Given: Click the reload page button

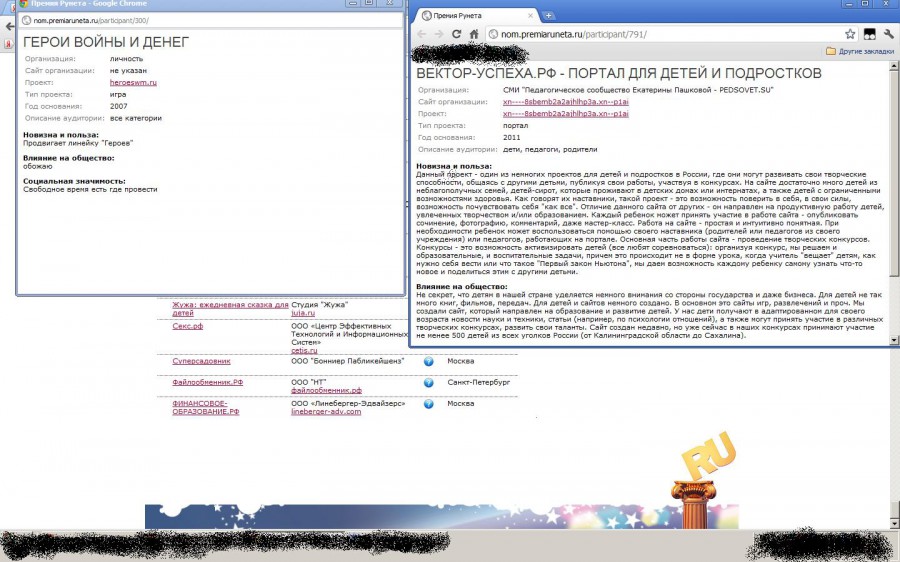Looking at the screenshot, I should [457, 34].
